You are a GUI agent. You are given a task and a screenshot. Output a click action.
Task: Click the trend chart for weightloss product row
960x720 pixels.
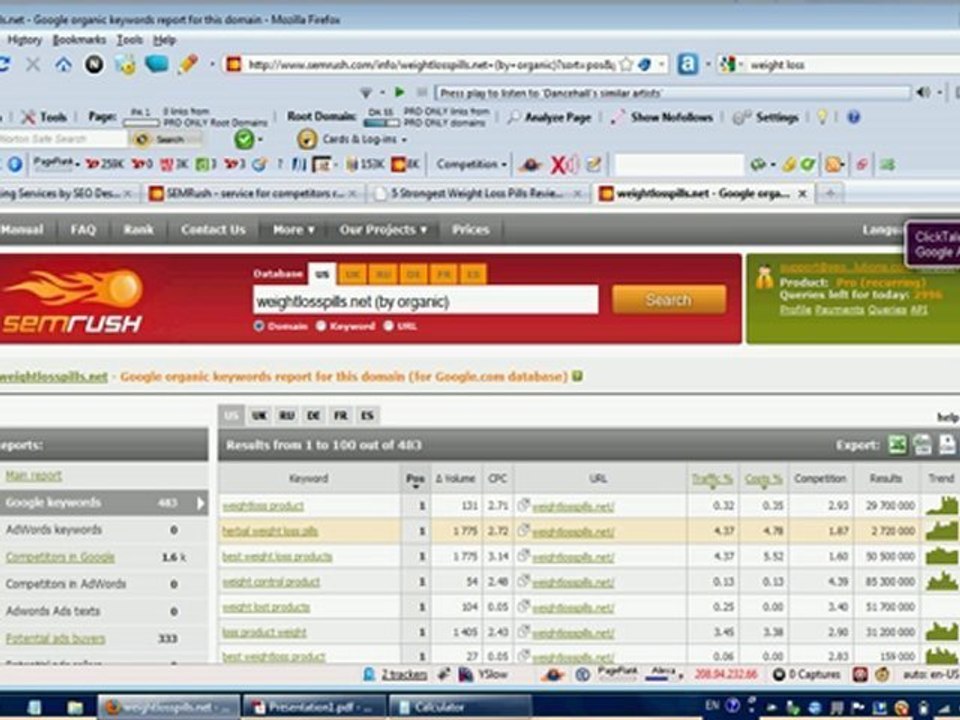click(942, 506)
